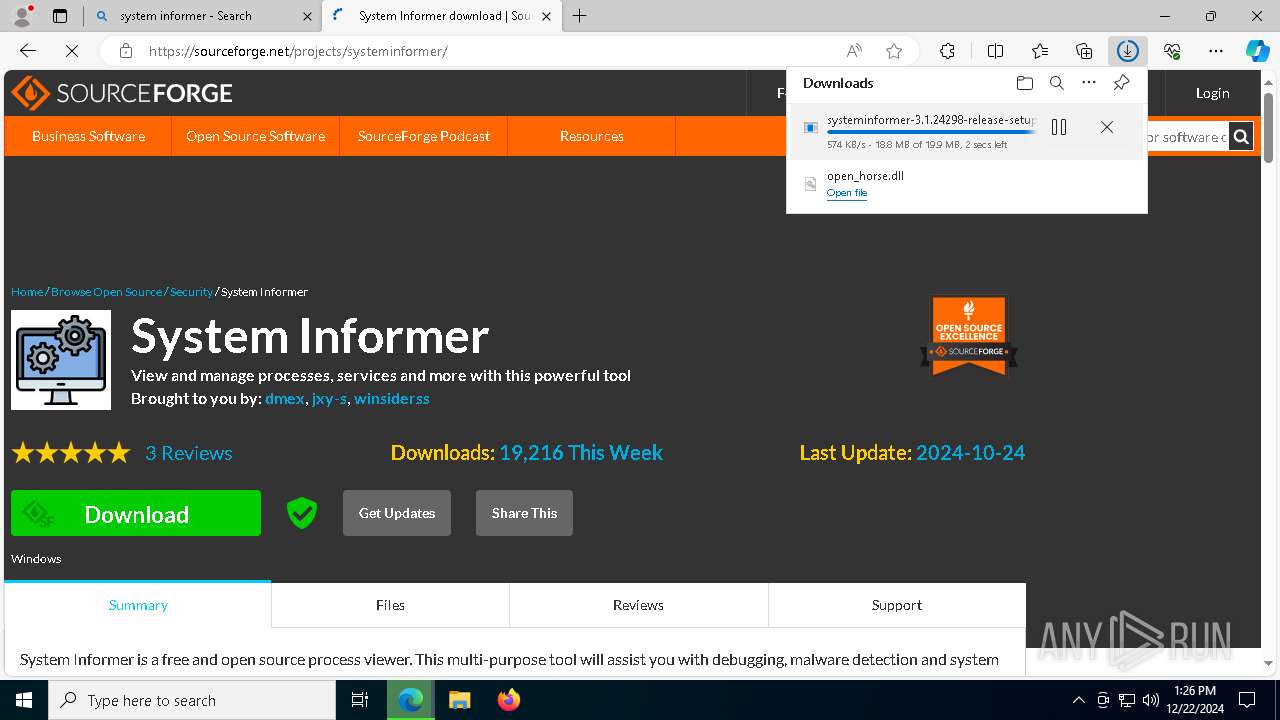This screenshot has height=720, width=1280.
Task: Pin the Downloads panel
Action: 1122,83
